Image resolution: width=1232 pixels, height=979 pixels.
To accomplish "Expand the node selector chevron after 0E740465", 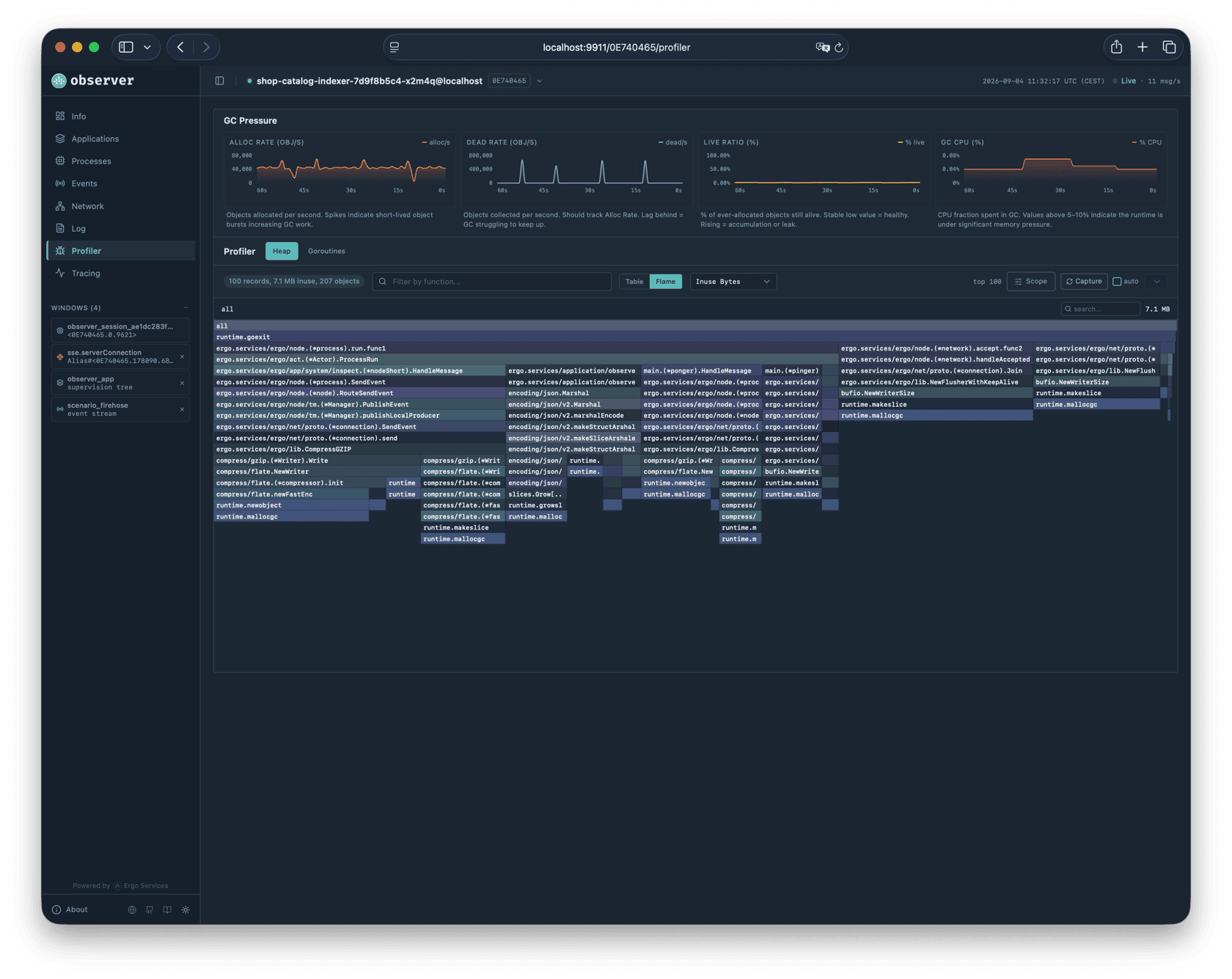I will tap(540, 81).
